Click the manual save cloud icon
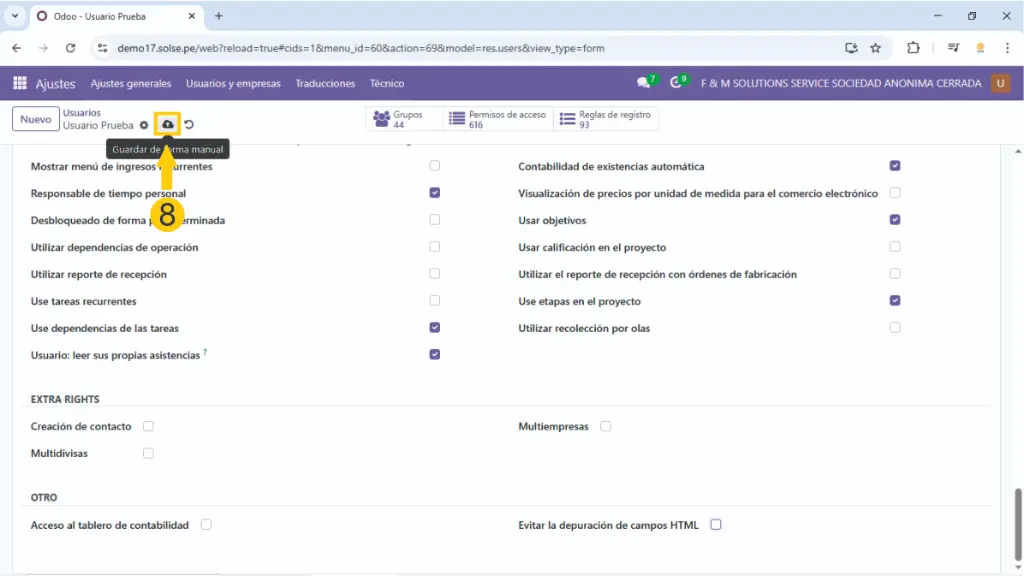Viewport: 1024px width, 576px height. pos(168,125)
